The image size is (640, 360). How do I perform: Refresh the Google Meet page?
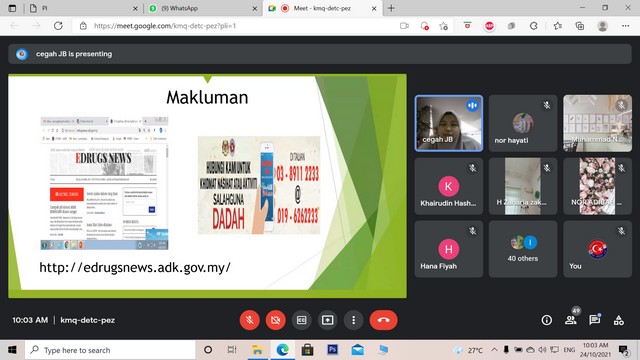(x=58, y=26)
